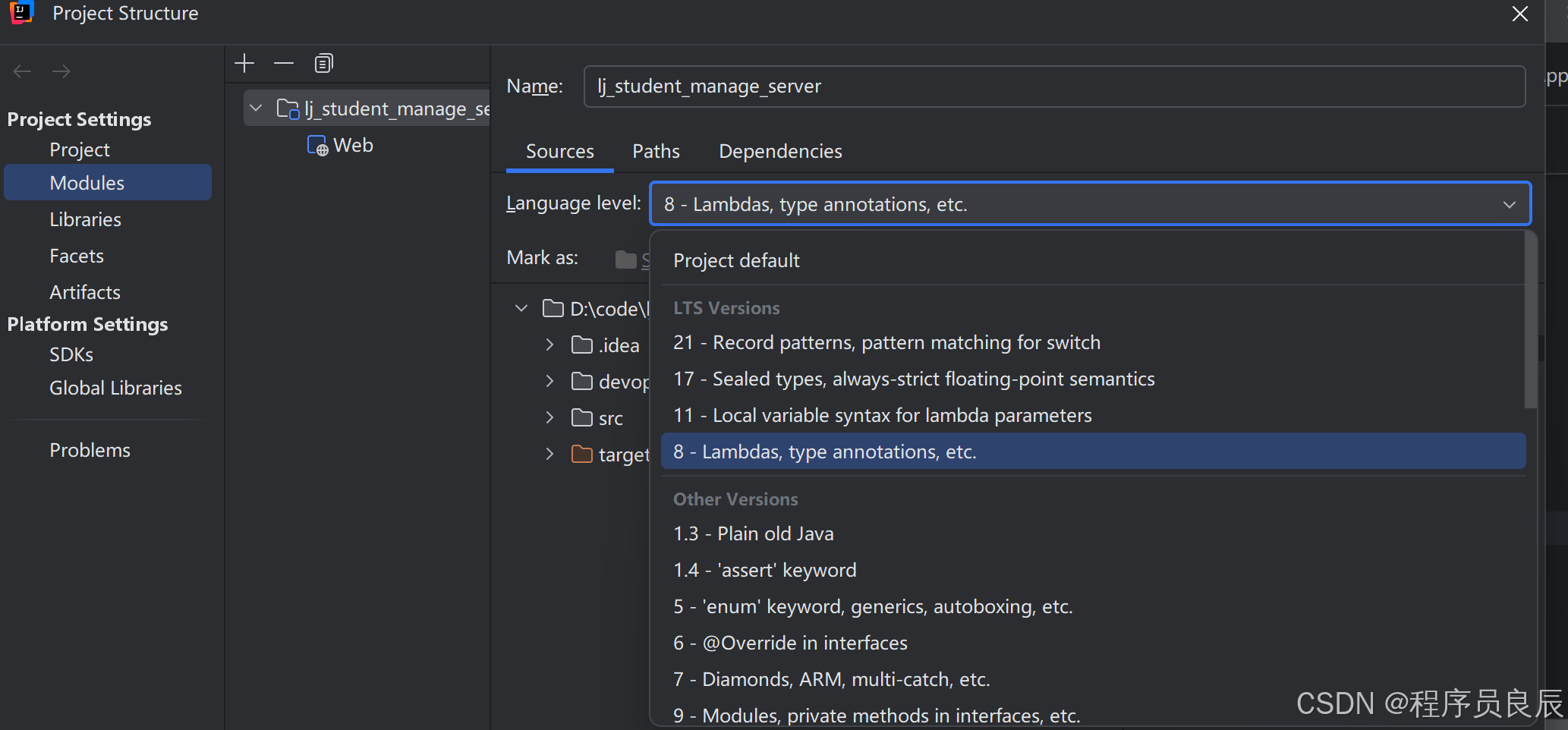
Task: Click the language list scrollbar
Action: (x=1530, y=319)
